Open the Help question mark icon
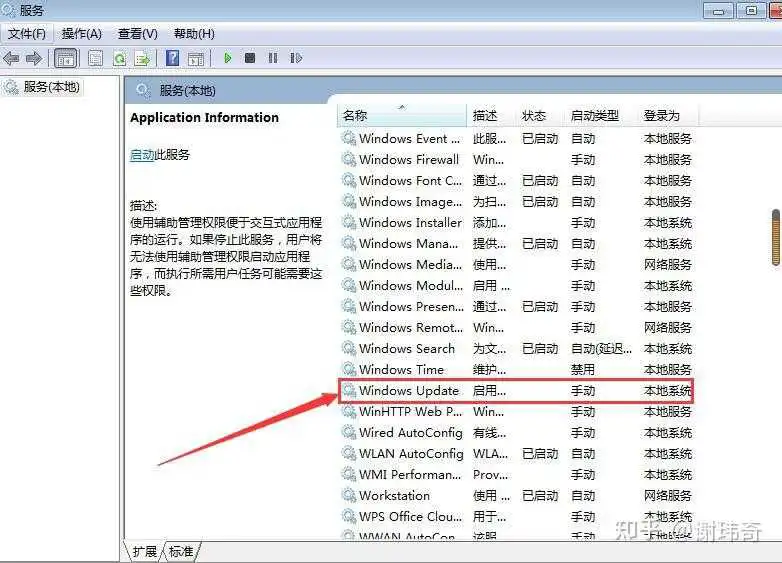 pyautogui.click(x=173, y=58)
